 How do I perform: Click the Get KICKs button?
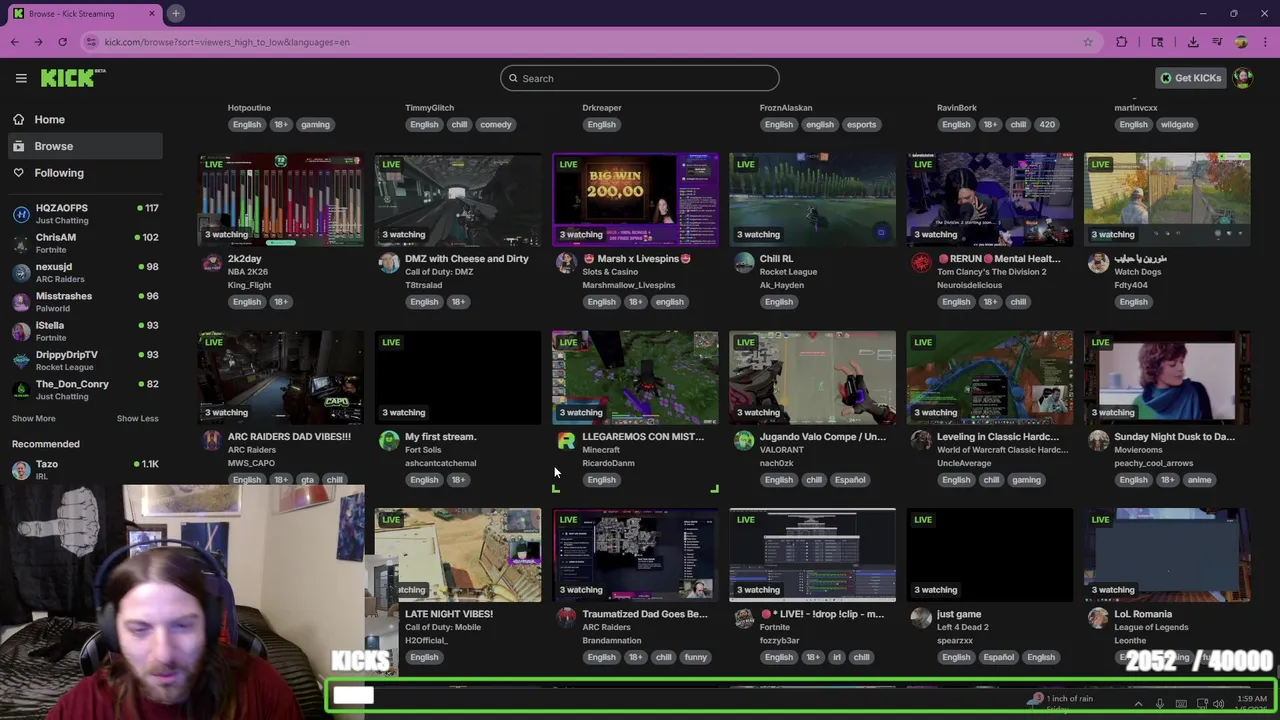coord(1190,78)
